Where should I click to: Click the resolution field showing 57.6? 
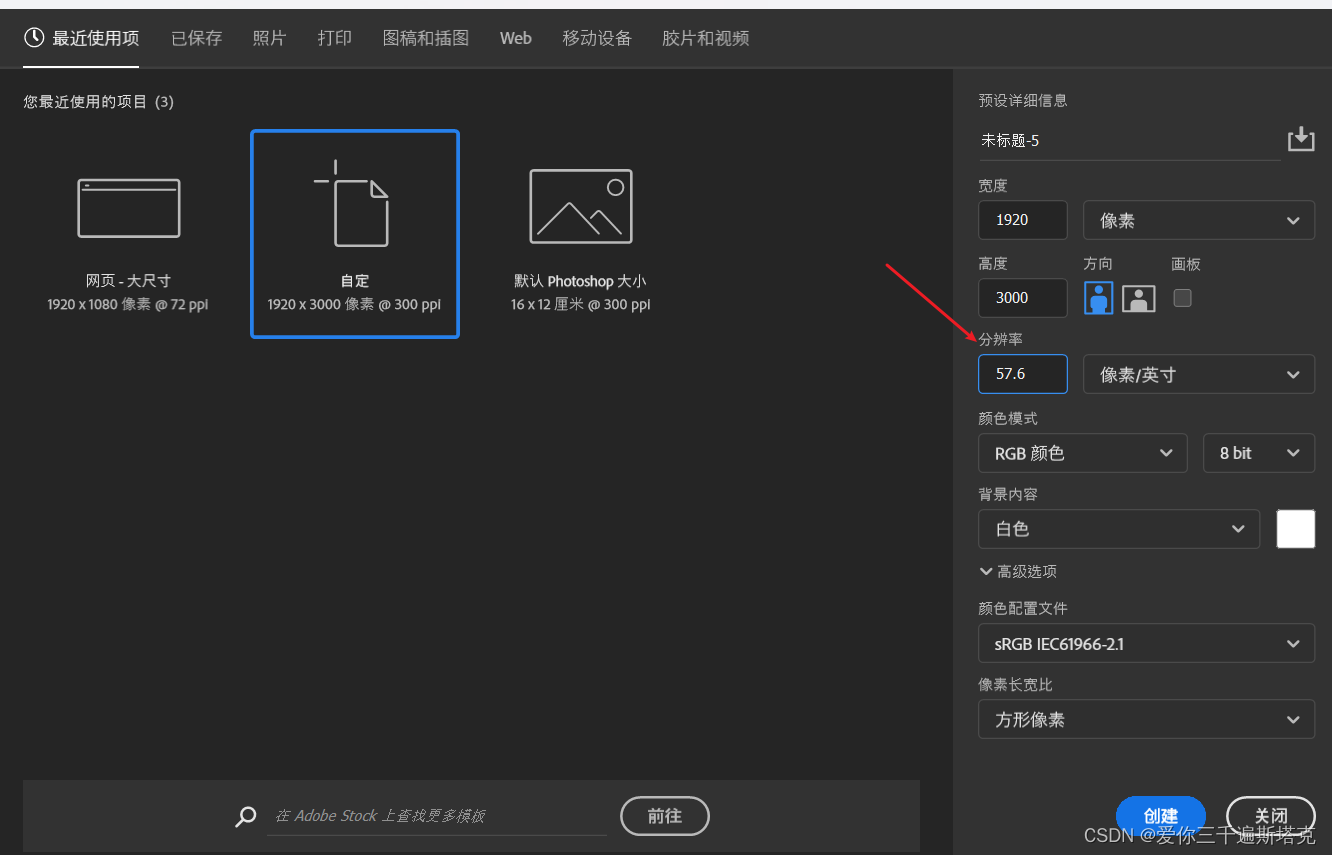pos(1022,374)
